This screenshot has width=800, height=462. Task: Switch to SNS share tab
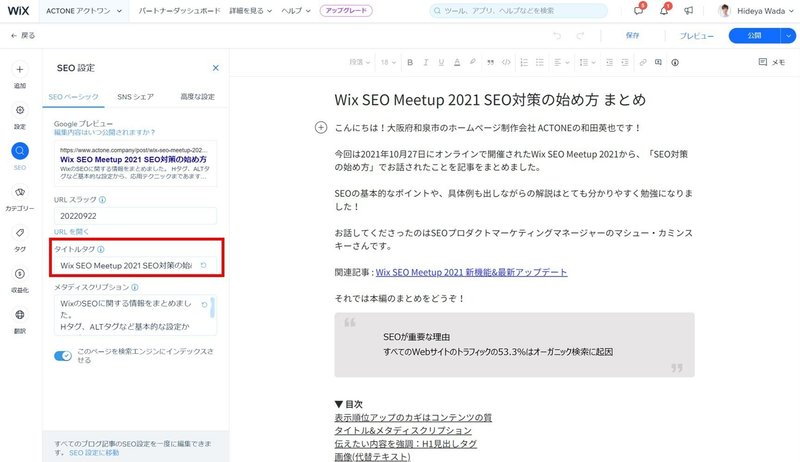click(135, 96)
